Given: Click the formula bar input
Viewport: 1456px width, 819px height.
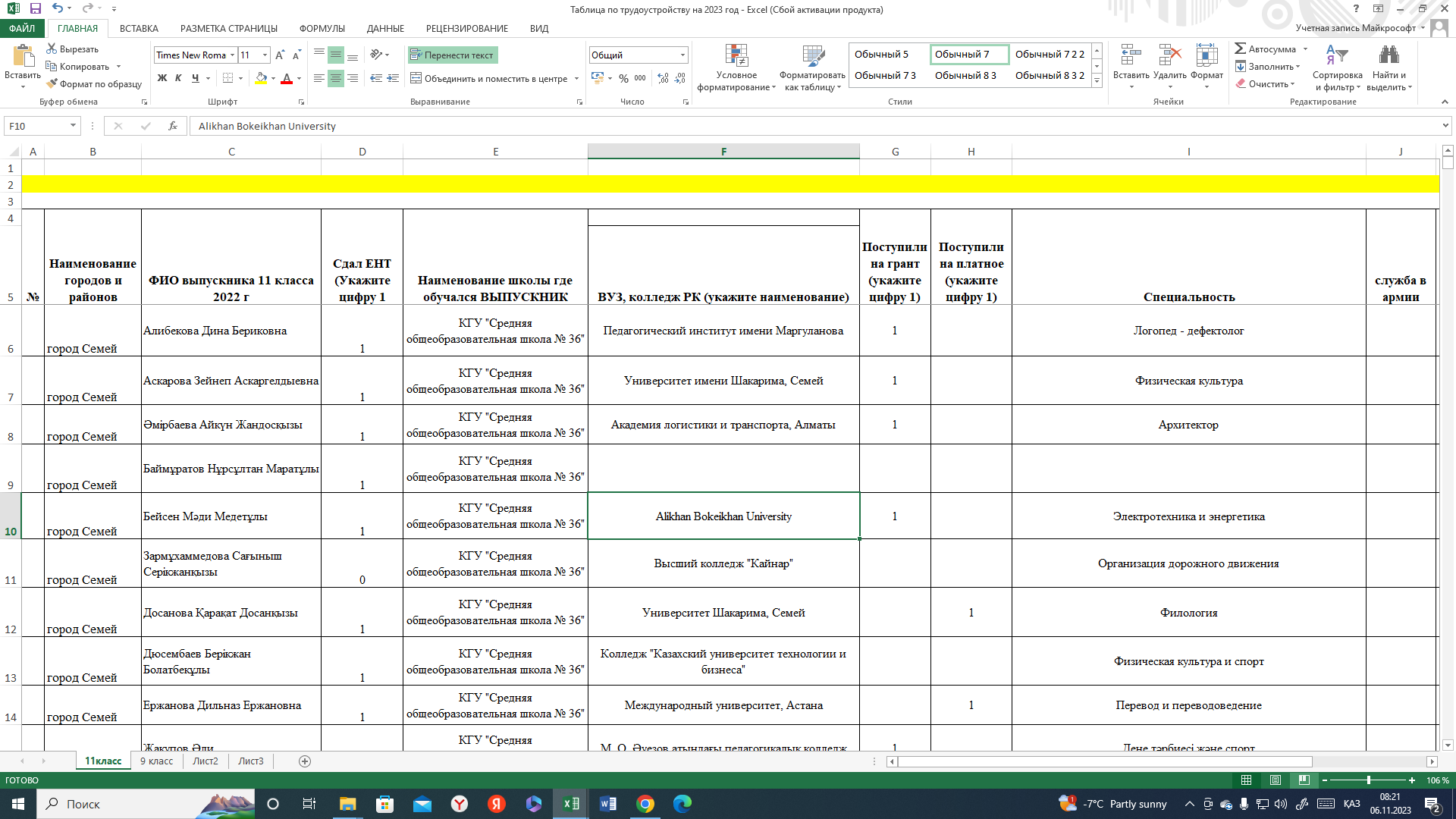Looking at the screenshot, I should click(815, 126).
